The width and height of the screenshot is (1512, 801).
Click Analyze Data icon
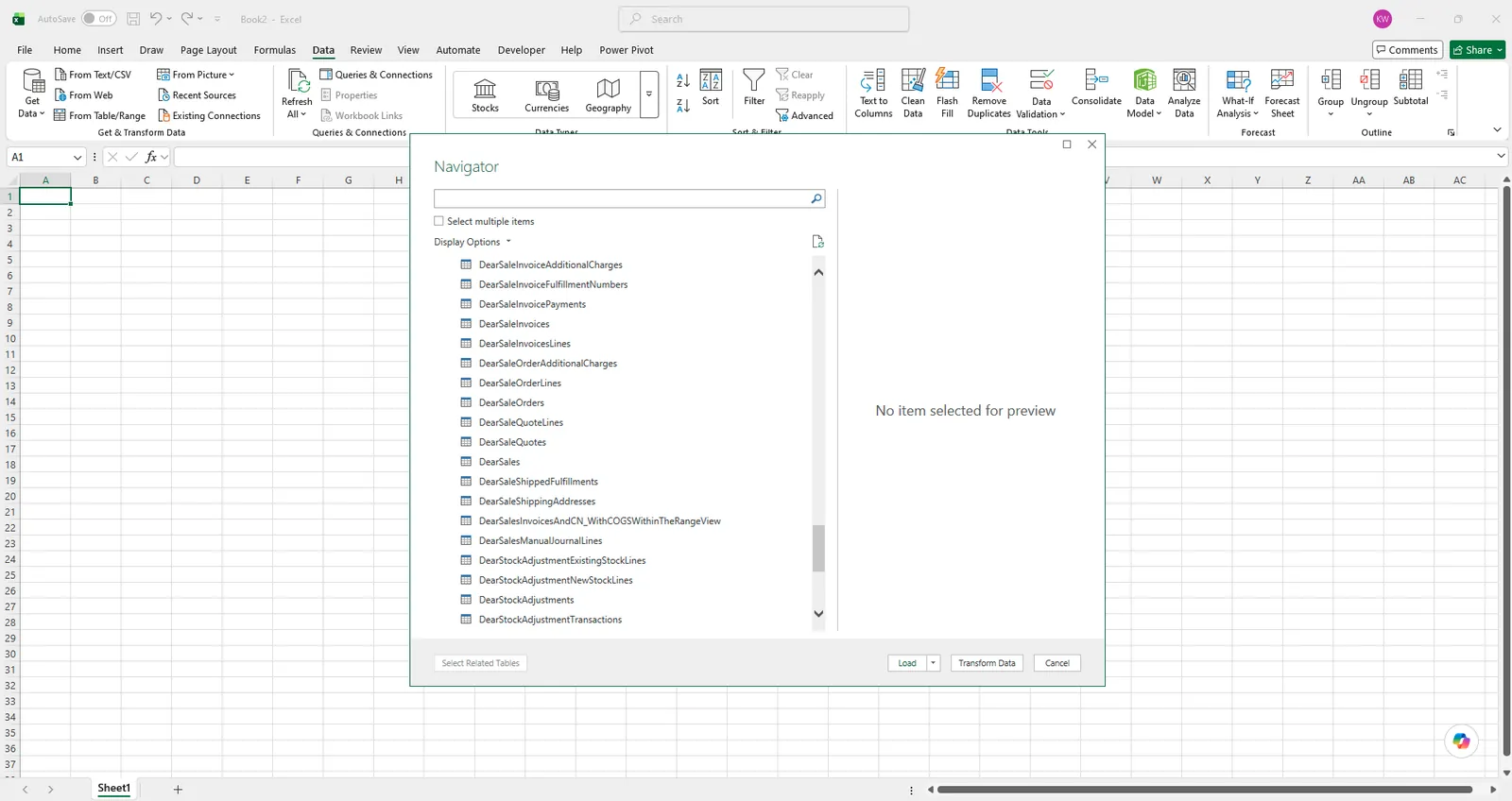click(x=1184, y=80)
